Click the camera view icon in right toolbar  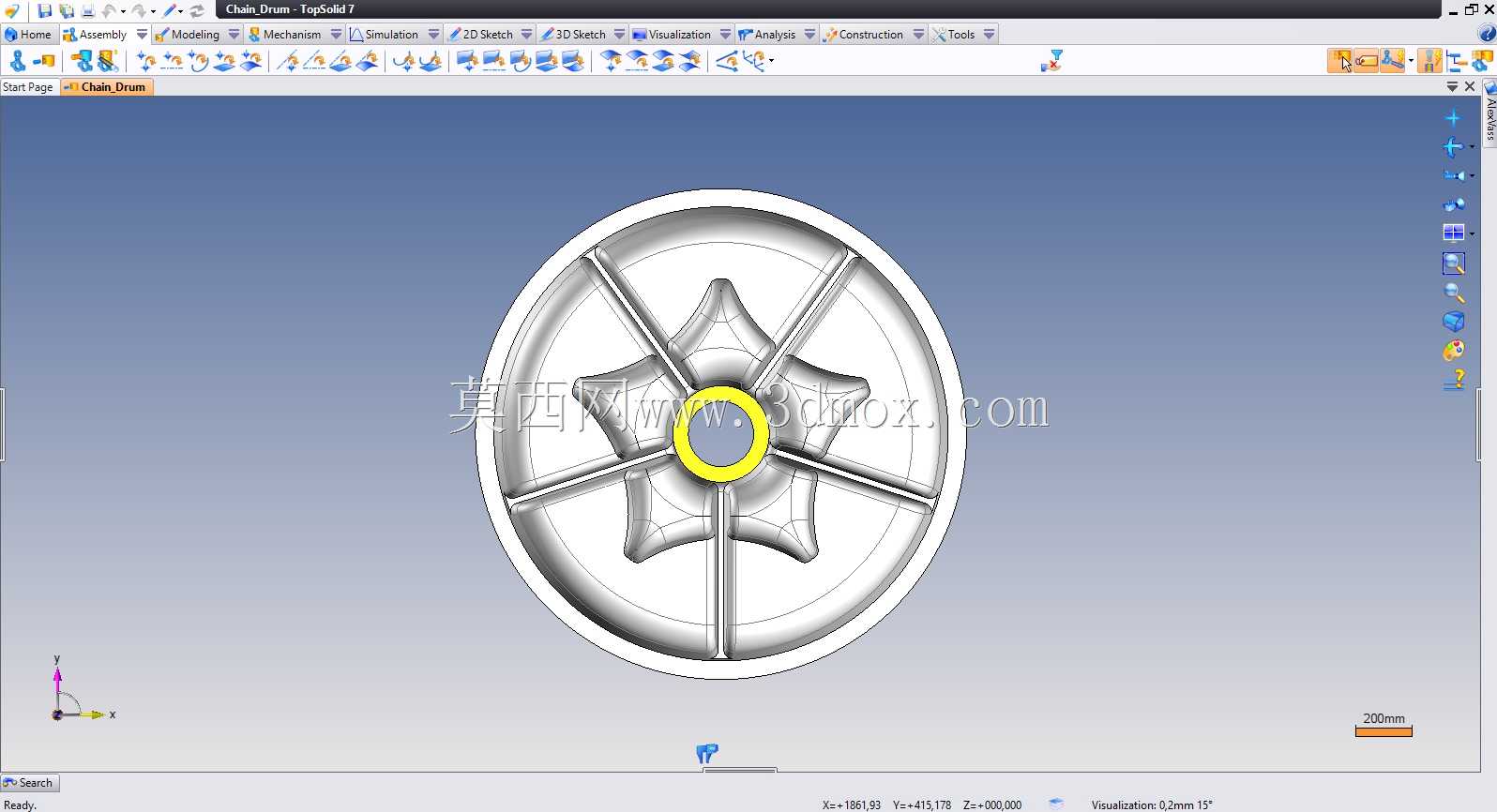point(1454,175)
